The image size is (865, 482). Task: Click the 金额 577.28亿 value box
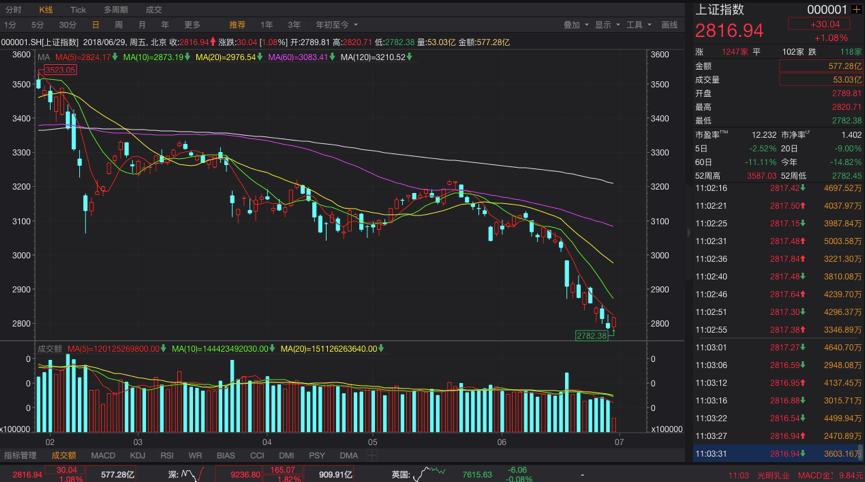820,66
